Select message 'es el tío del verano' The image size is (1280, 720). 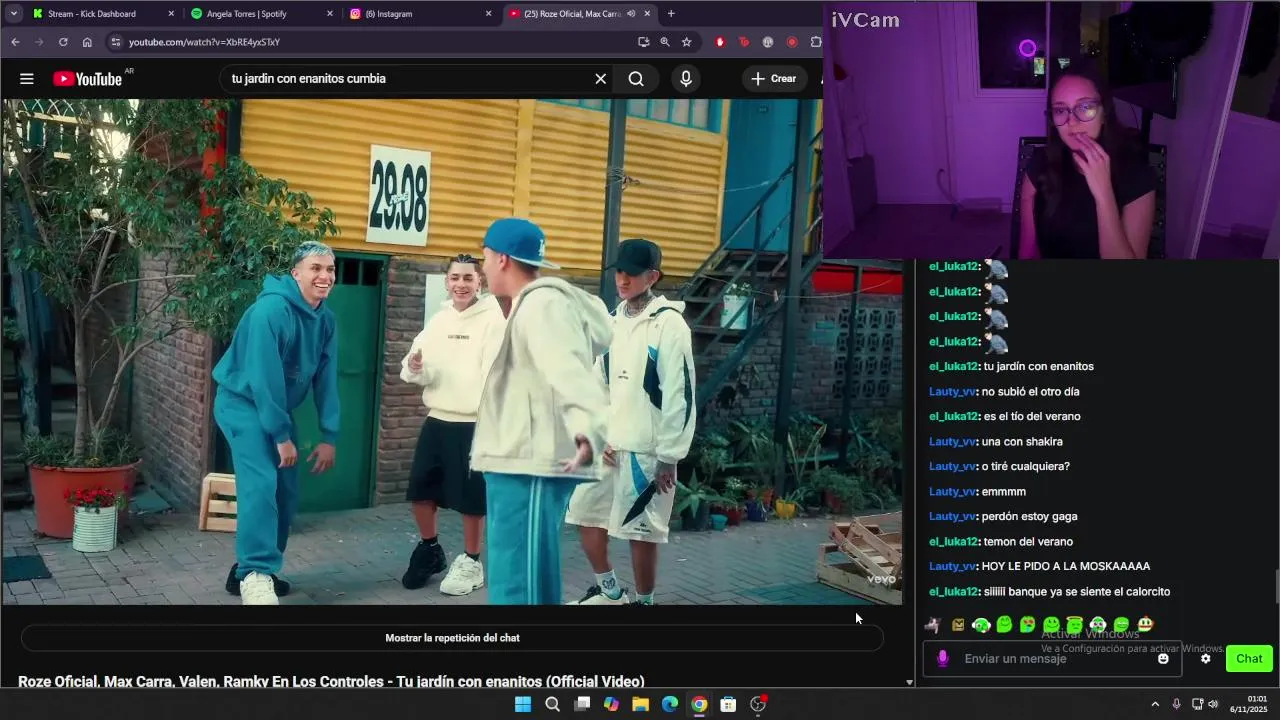point(1032,416)
